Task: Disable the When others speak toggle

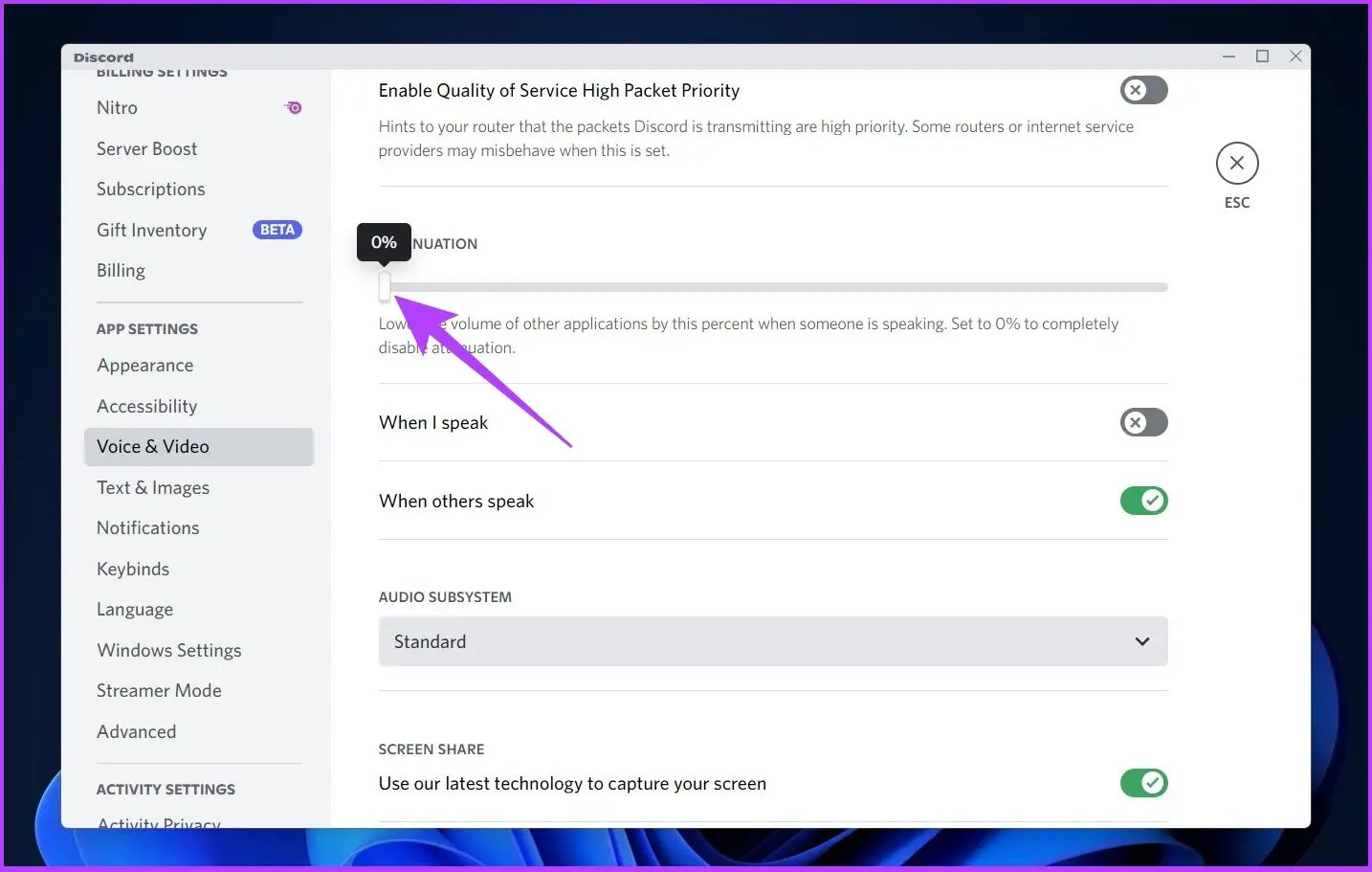Action: pyautogui.click(x=1143, y=501)
